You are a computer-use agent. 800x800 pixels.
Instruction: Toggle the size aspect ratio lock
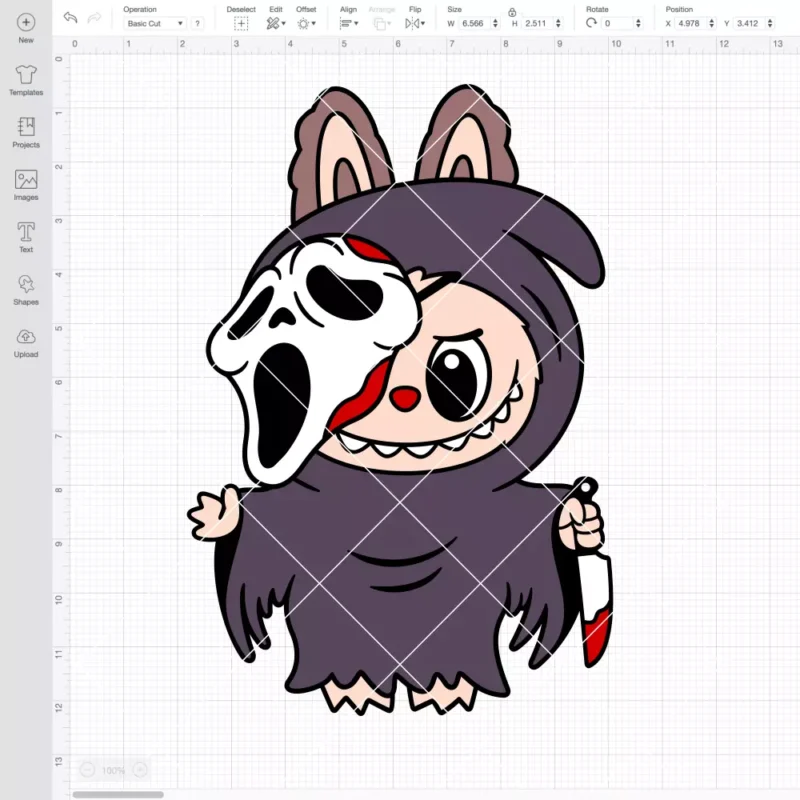[512, 12]
